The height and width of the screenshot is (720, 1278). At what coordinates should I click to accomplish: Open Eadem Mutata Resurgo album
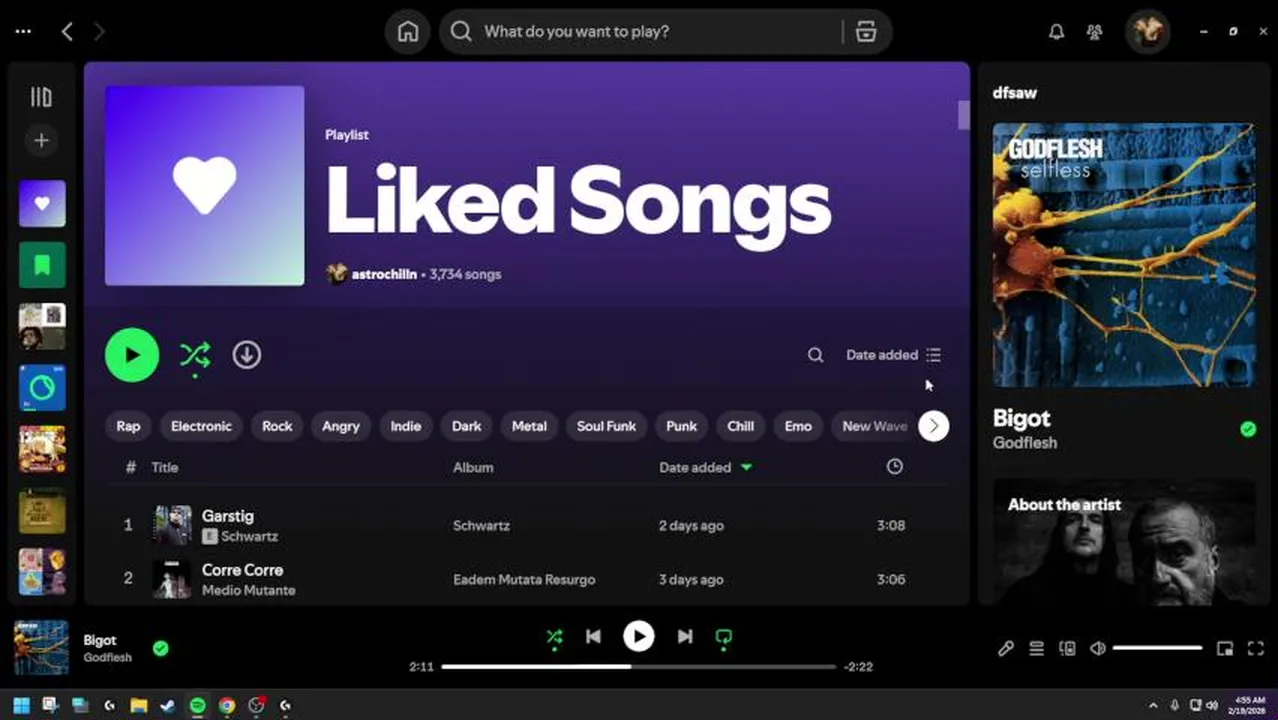pyautogui.click(x=524, y=579)
